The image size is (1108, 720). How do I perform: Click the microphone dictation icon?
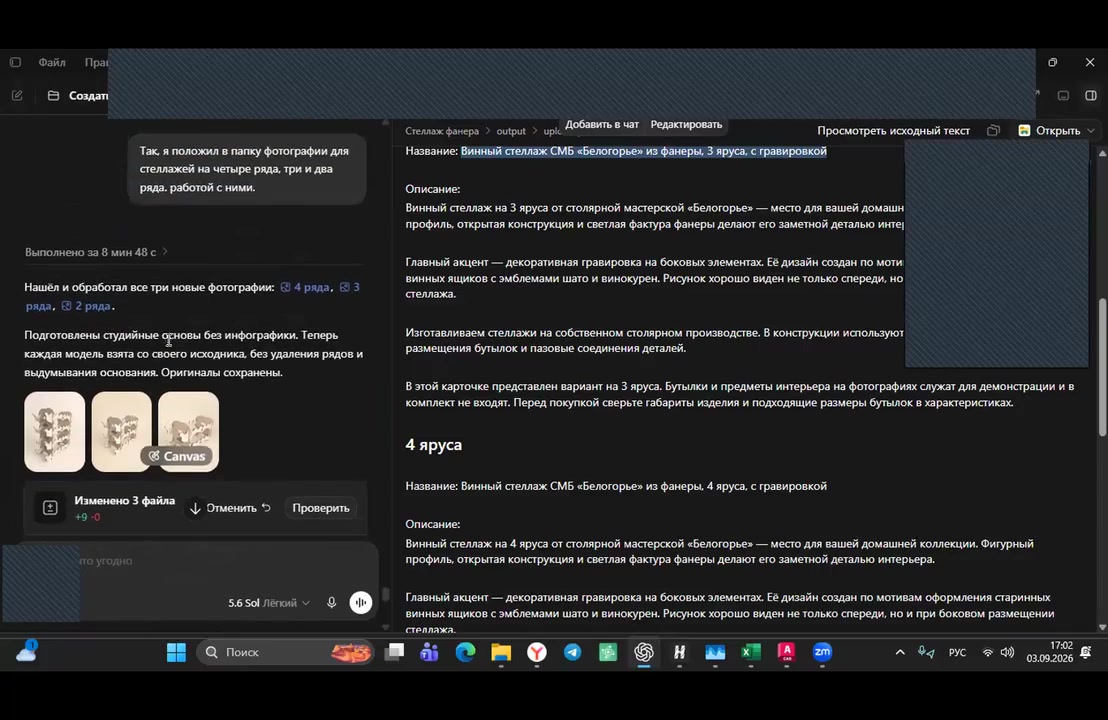(331, 603)
